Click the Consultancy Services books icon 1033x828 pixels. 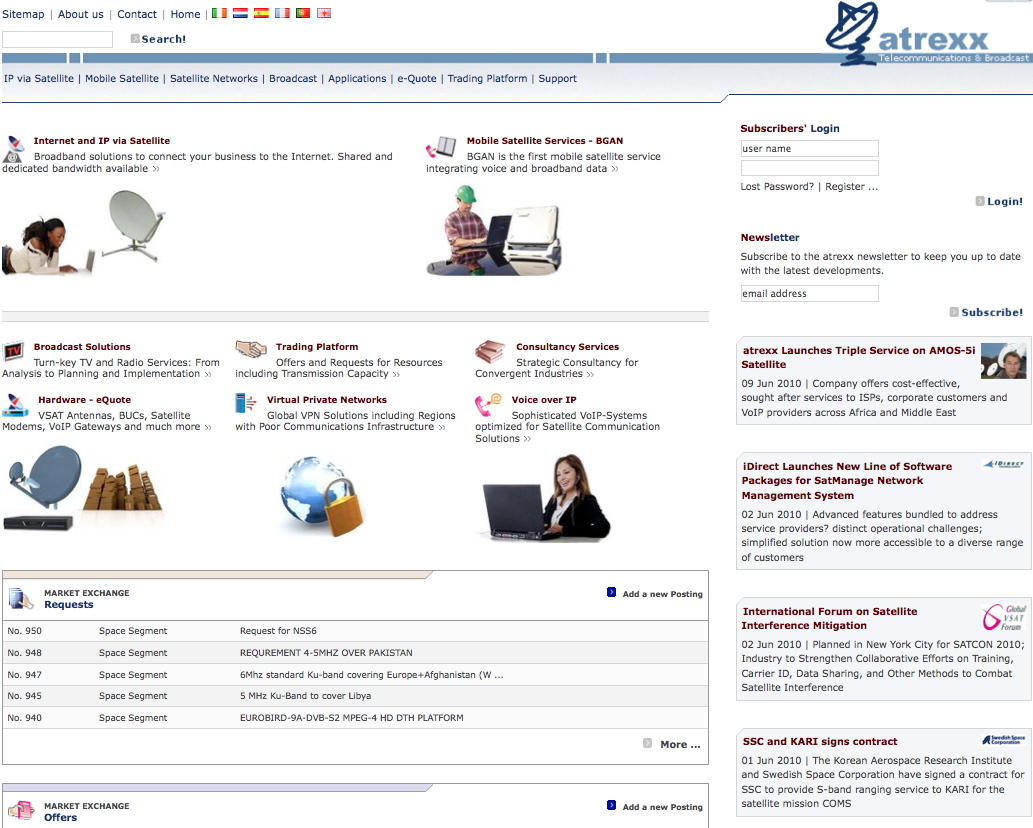(x=489, y=351)
